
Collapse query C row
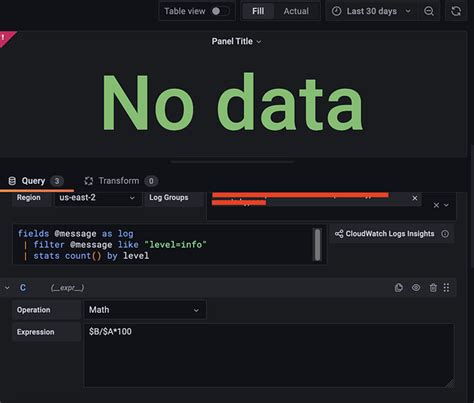click(x=7, y=288)
